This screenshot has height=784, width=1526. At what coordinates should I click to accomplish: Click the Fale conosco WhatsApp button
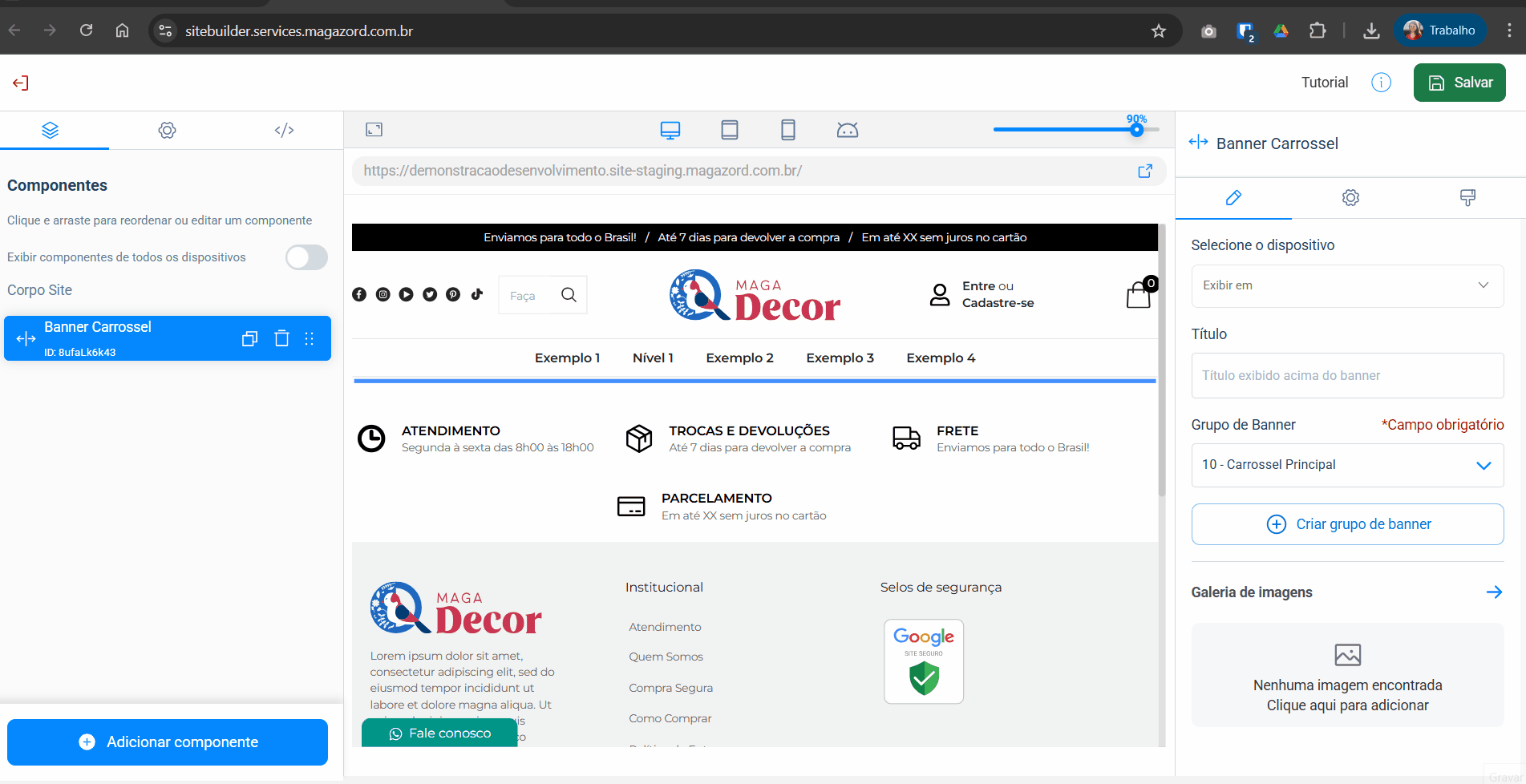click(439, 733)
